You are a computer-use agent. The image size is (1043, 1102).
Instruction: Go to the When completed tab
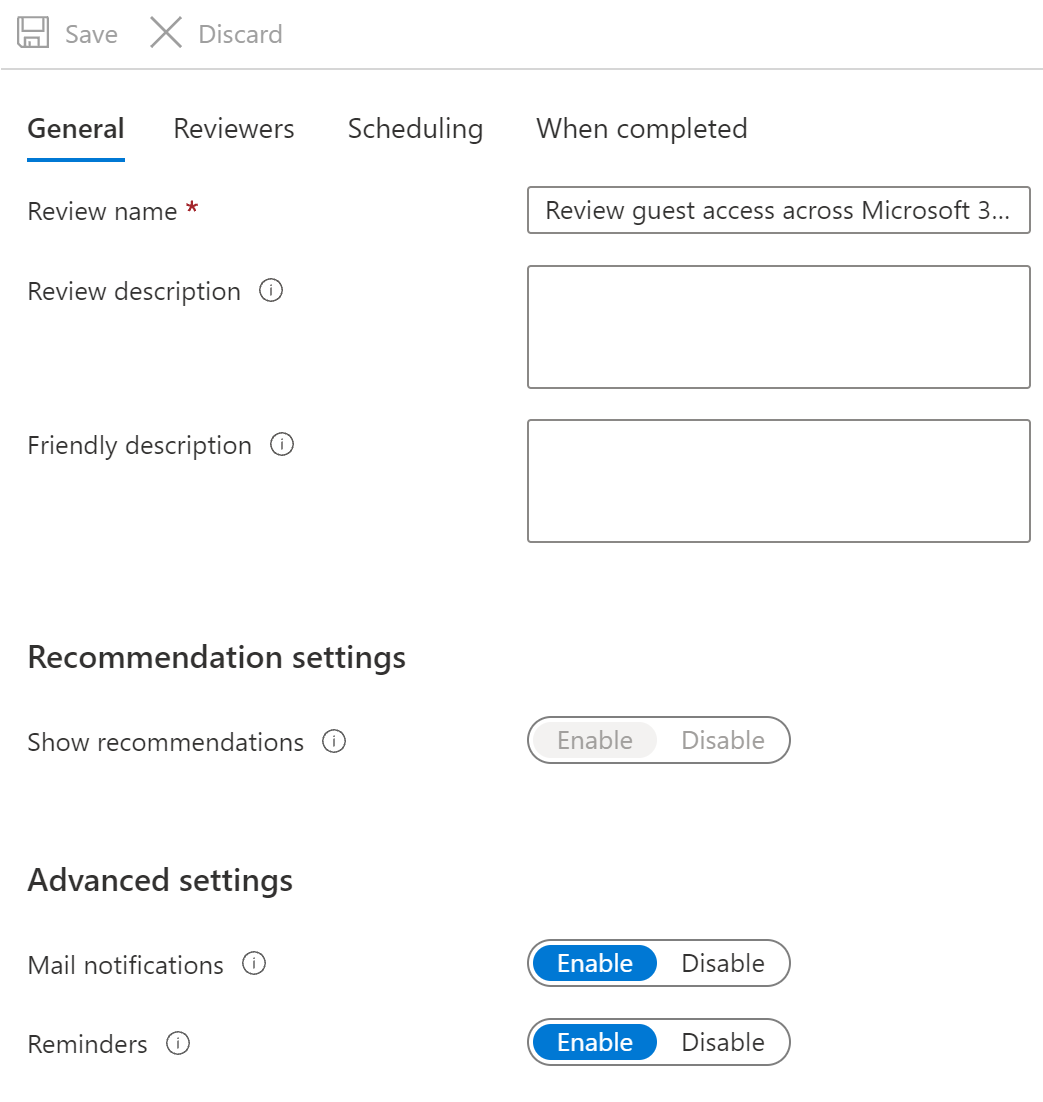pos(641,129)
